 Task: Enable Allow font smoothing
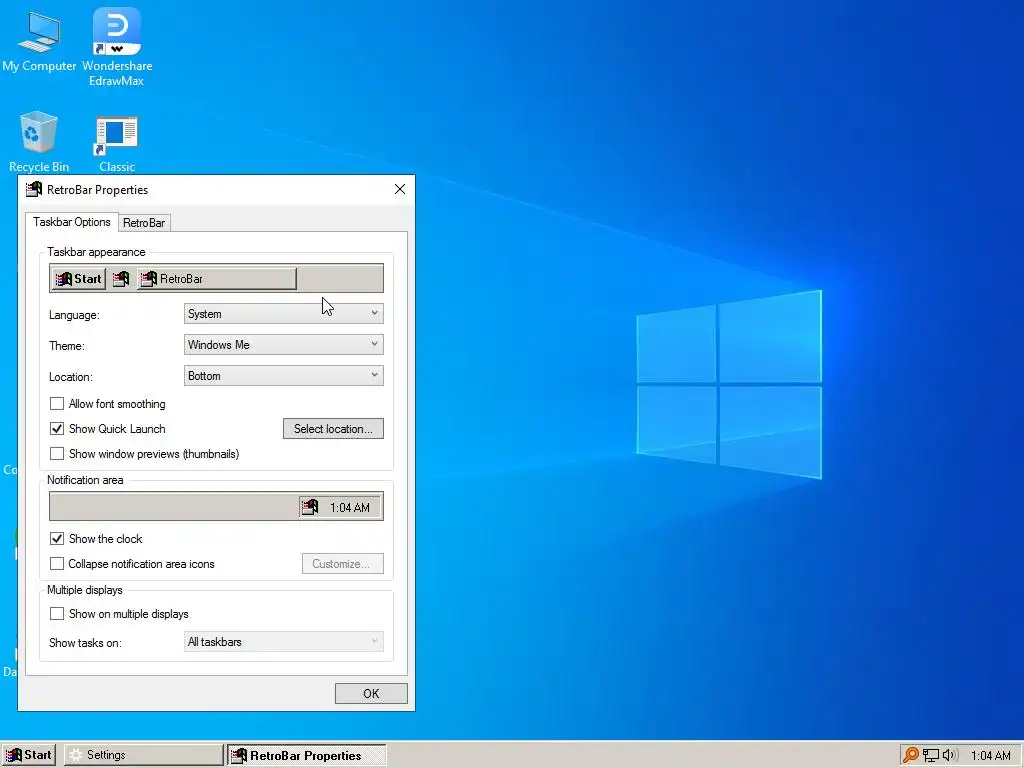[57, 404]
